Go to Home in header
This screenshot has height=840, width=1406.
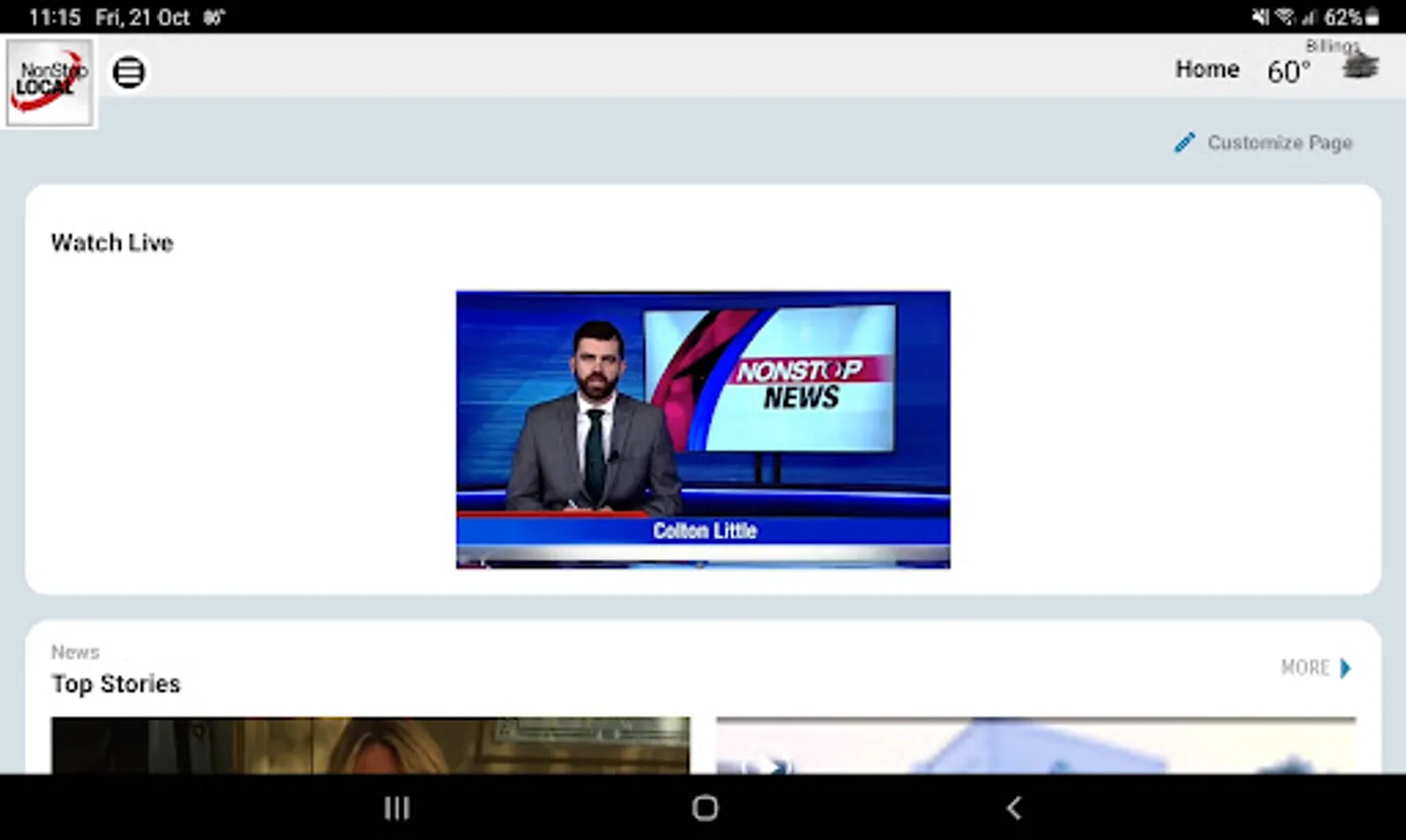(x=1207, y=69)
